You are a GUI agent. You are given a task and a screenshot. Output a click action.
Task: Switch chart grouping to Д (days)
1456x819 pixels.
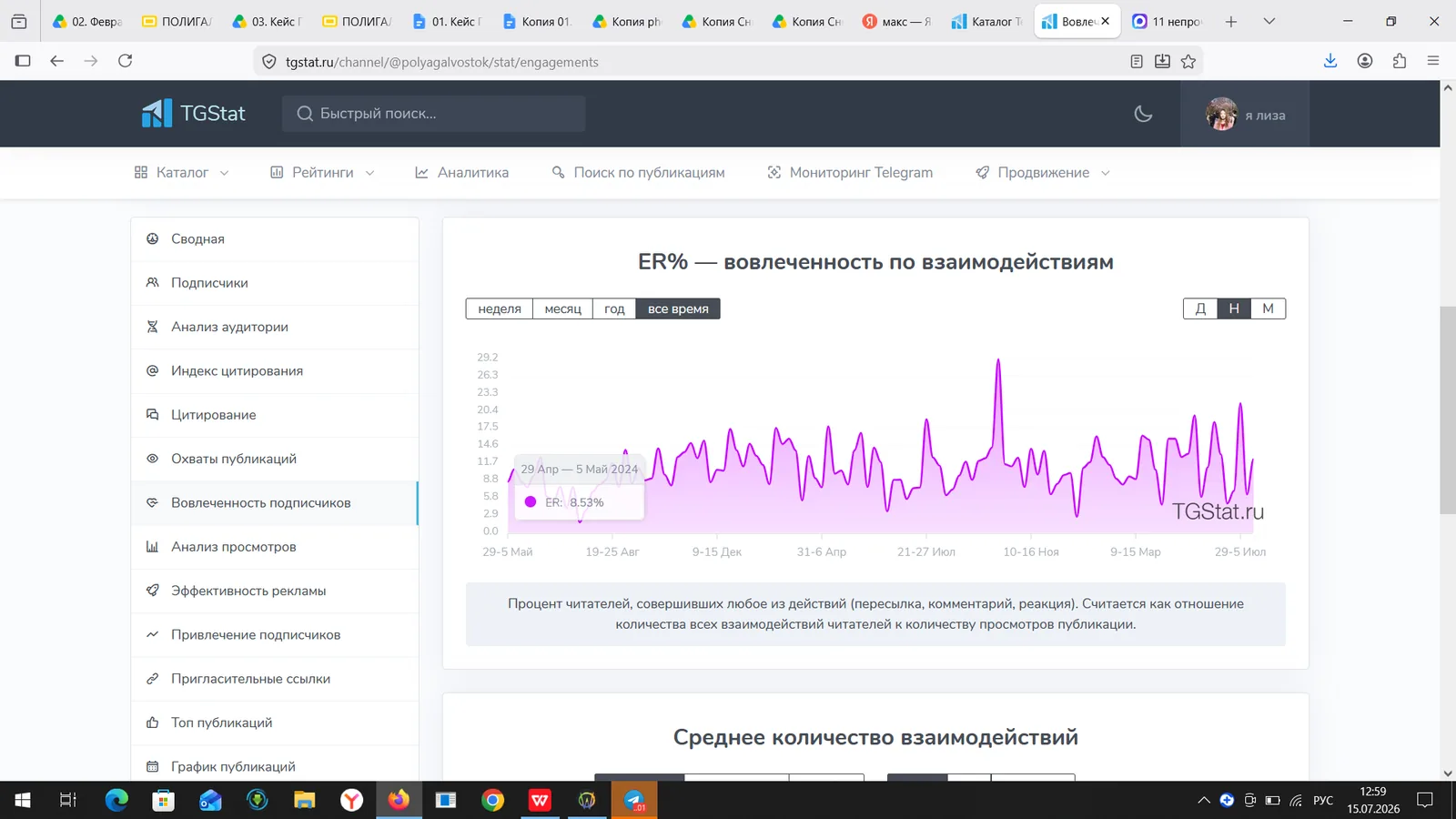(1200, 308)
